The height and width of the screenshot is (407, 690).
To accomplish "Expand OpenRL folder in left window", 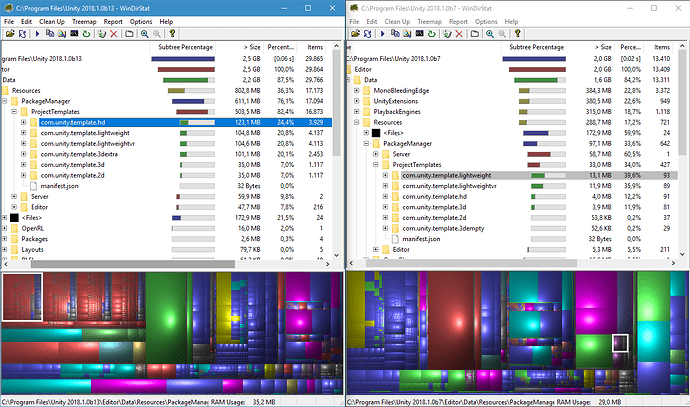I will click(x=4, y=228).
